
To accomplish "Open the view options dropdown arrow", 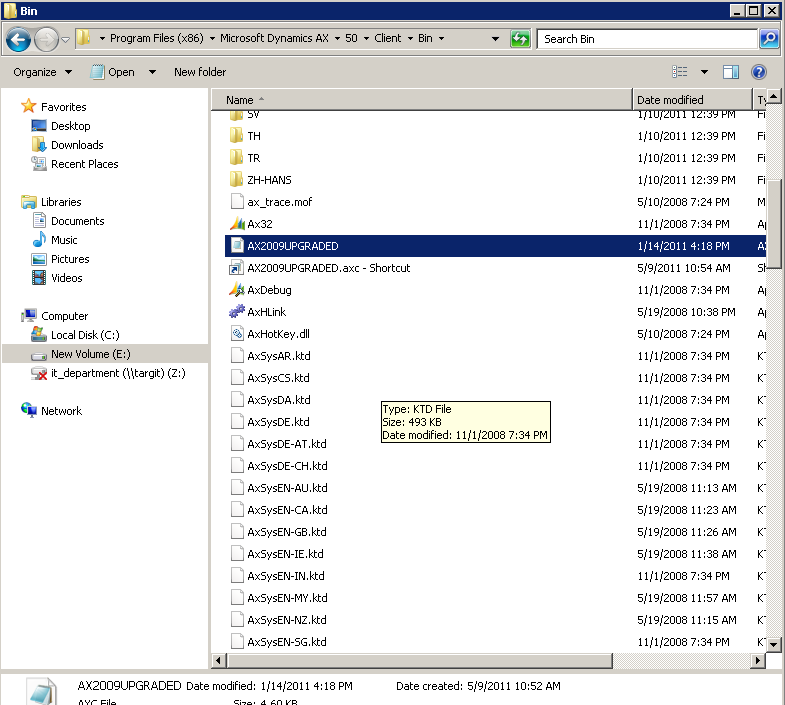I will point(704,72).
